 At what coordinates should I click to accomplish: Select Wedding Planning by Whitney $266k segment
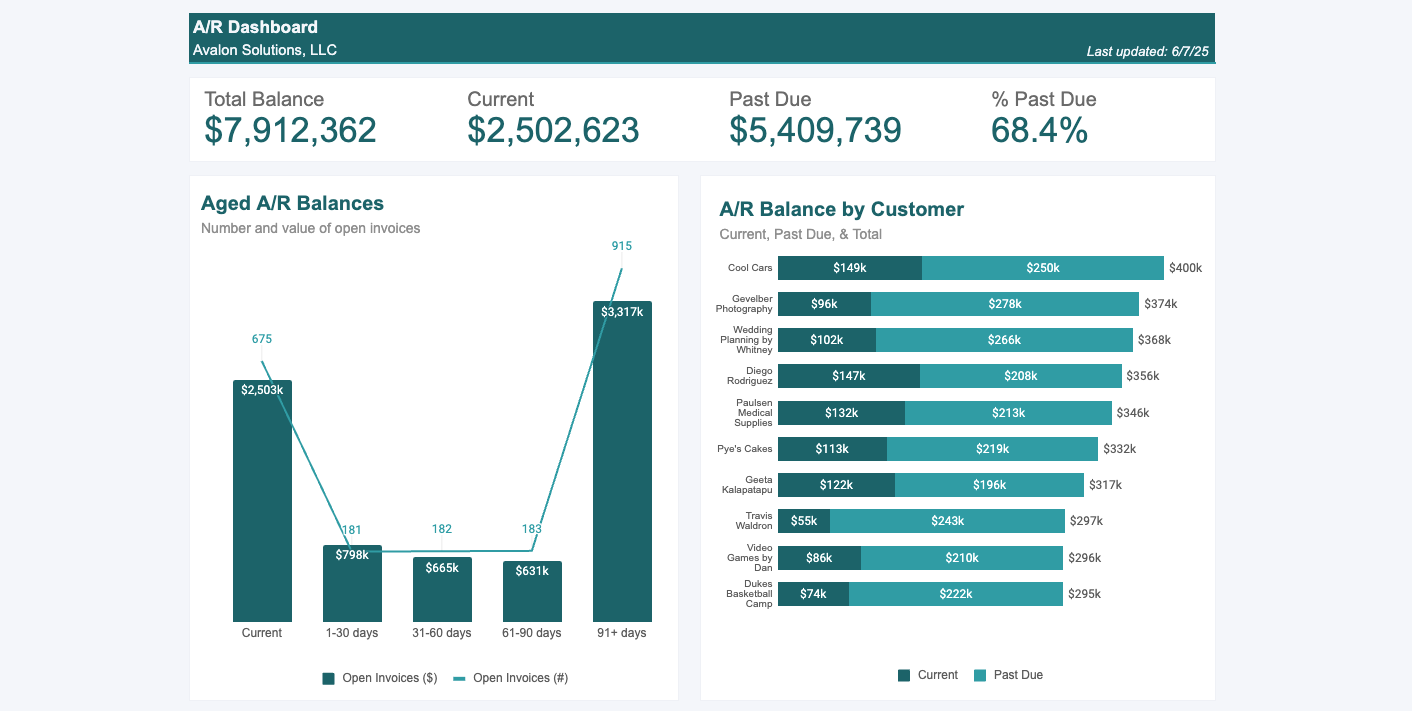pyautogui.click(x=1004, y=340)
